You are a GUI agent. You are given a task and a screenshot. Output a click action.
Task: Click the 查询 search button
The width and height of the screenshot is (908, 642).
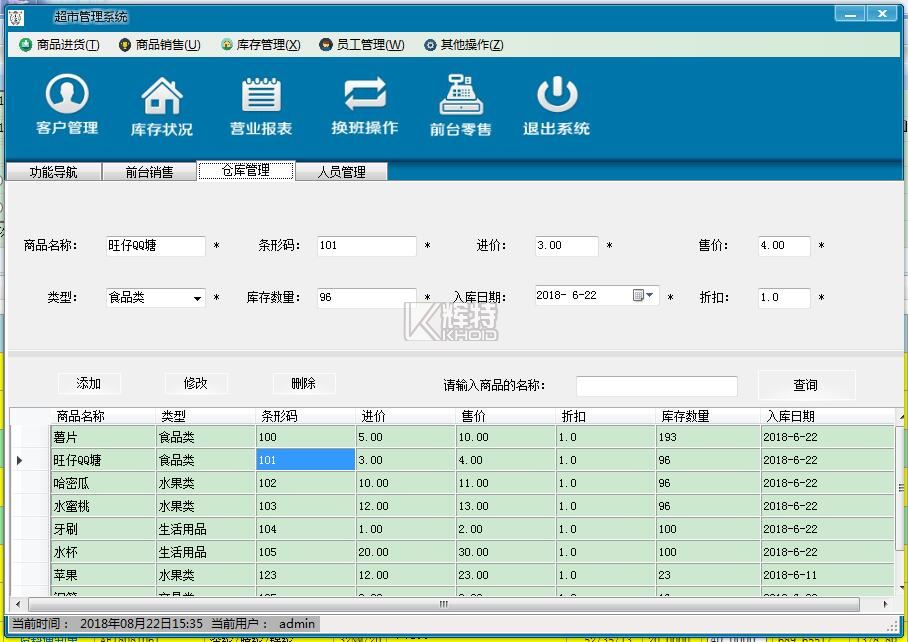click(x=805, y=385)
